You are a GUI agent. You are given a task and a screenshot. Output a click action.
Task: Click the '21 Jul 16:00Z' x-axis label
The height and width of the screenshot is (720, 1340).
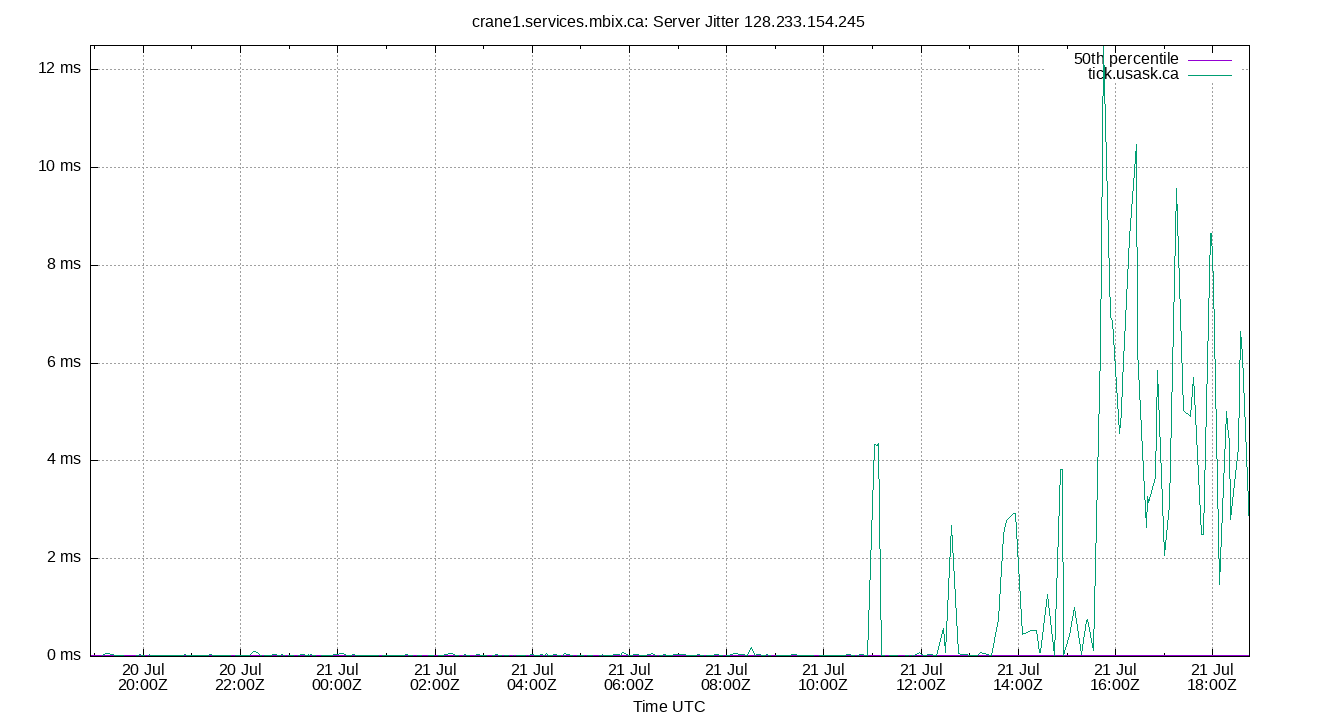[x=1115, y=677]
